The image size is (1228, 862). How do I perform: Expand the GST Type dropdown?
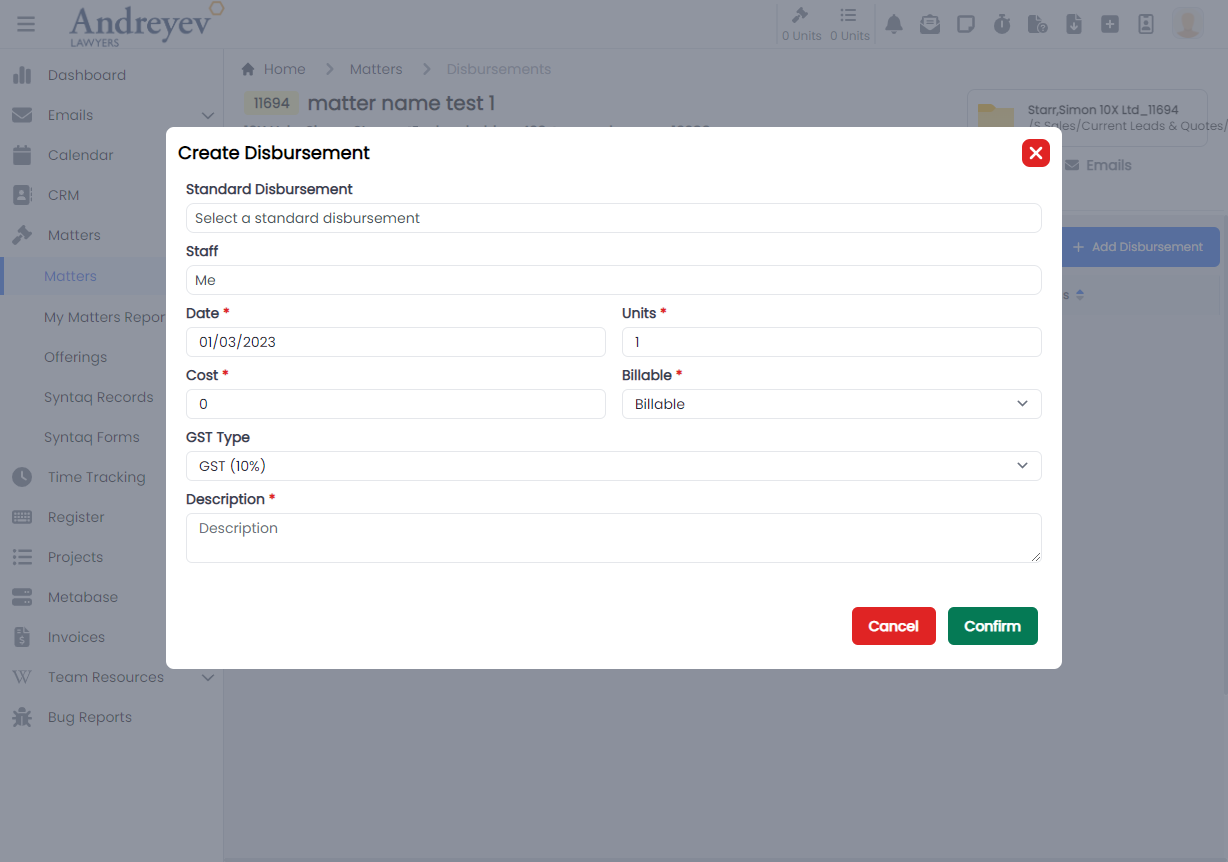pyautogui.click(x=613, y=466)
